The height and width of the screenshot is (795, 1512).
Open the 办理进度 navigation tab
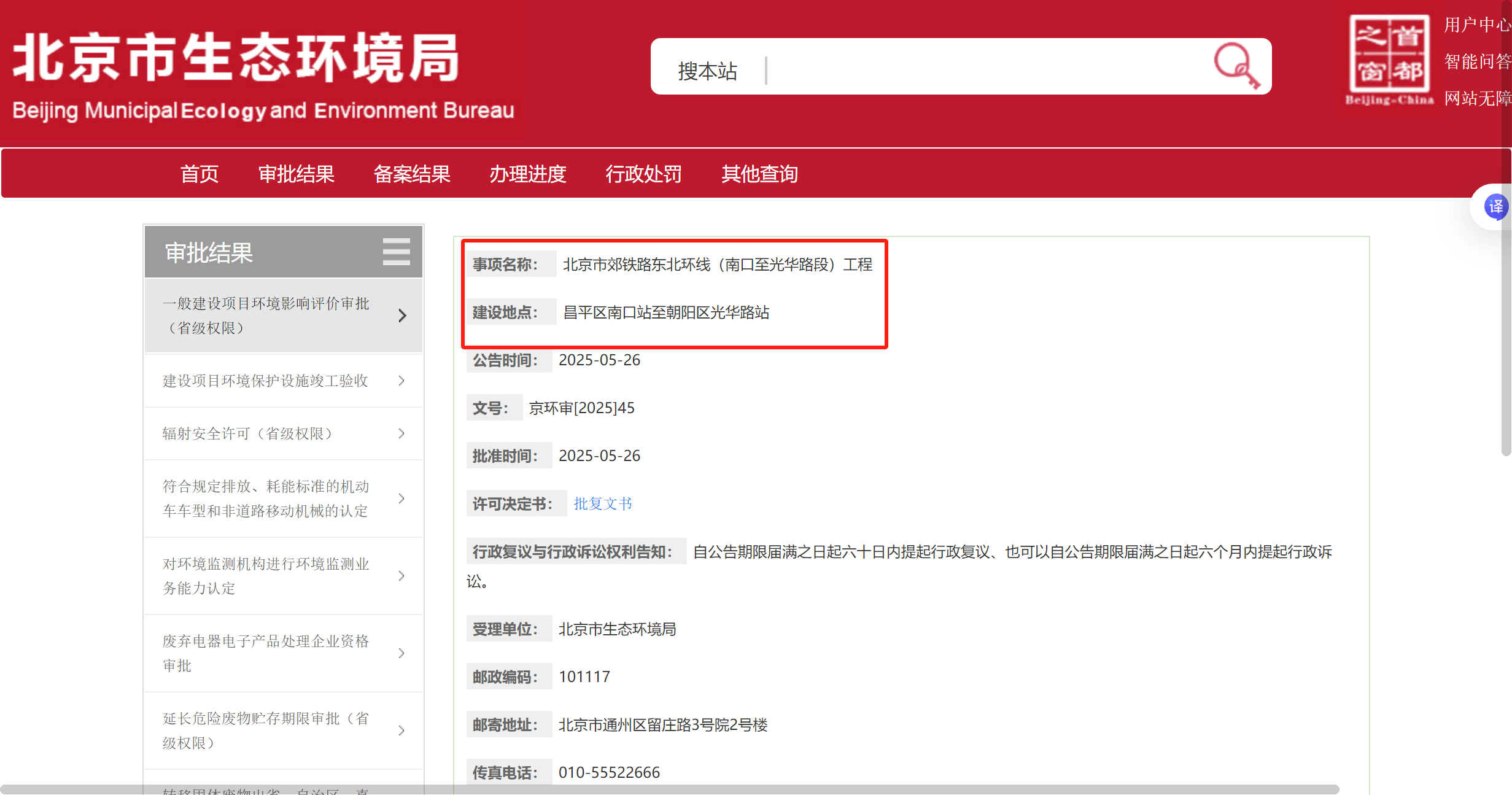point(528,174)
